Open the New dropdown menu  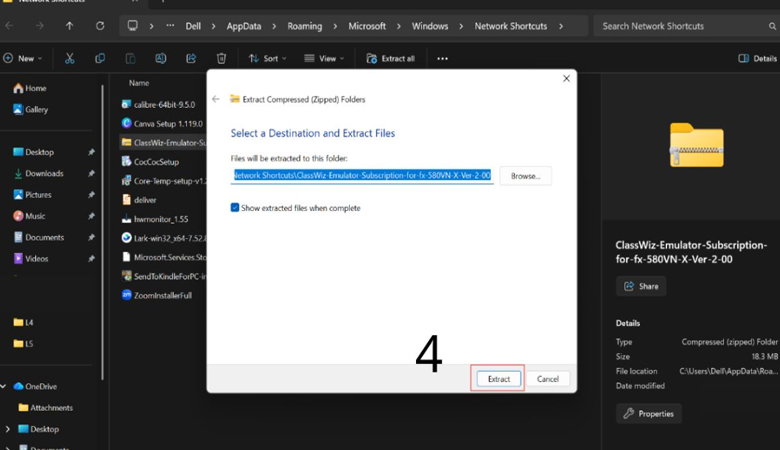(x=23, y=59)
